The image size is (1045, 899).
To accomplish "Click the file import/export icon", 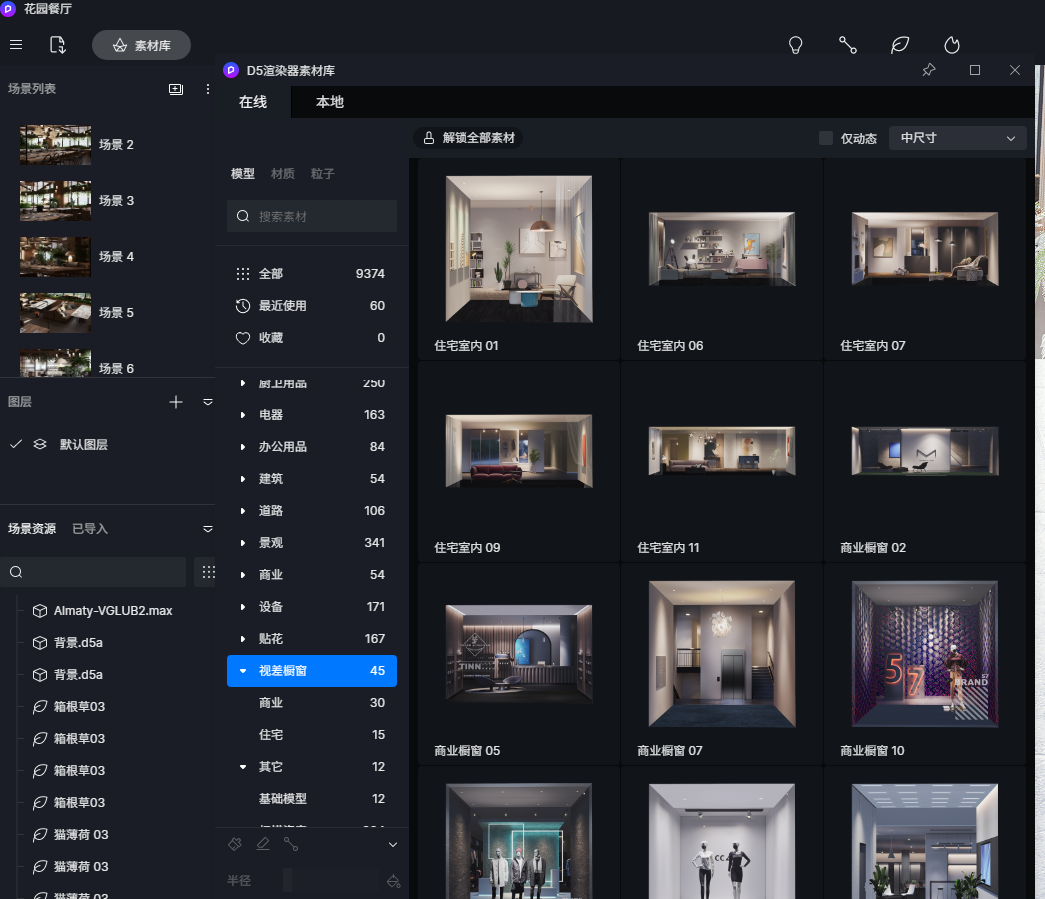I will (58, 45).
